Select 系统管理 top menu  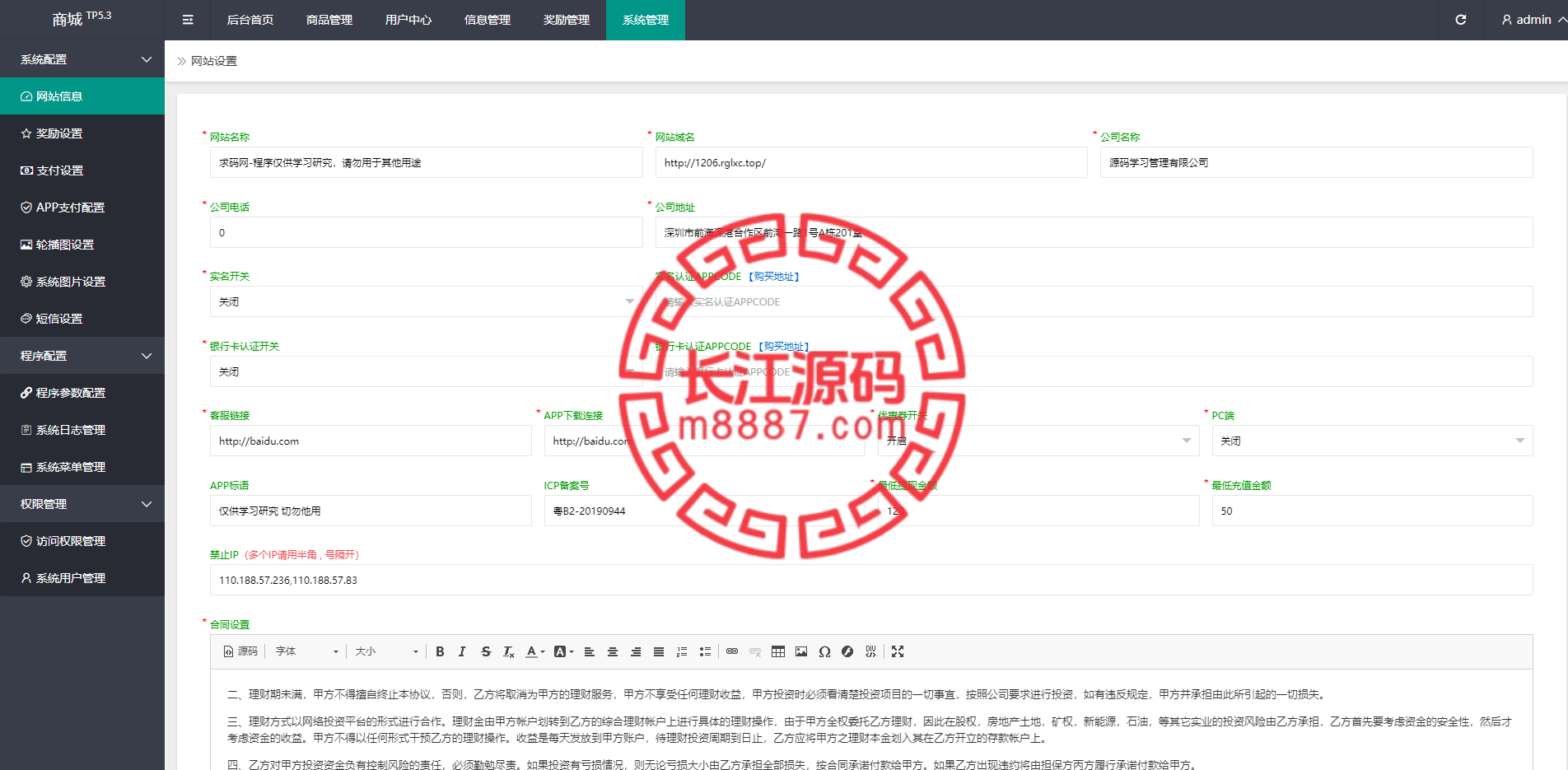click(646, 20)
